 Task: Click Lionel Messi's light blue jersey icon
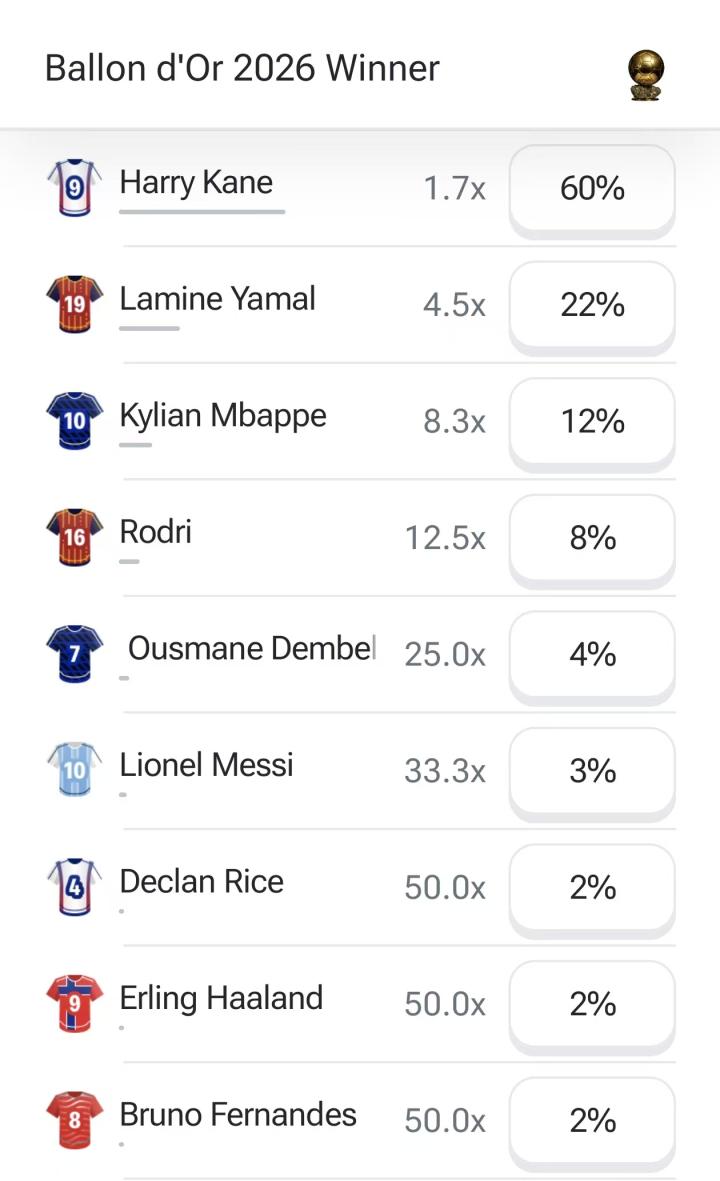click(x=75, y=770)
